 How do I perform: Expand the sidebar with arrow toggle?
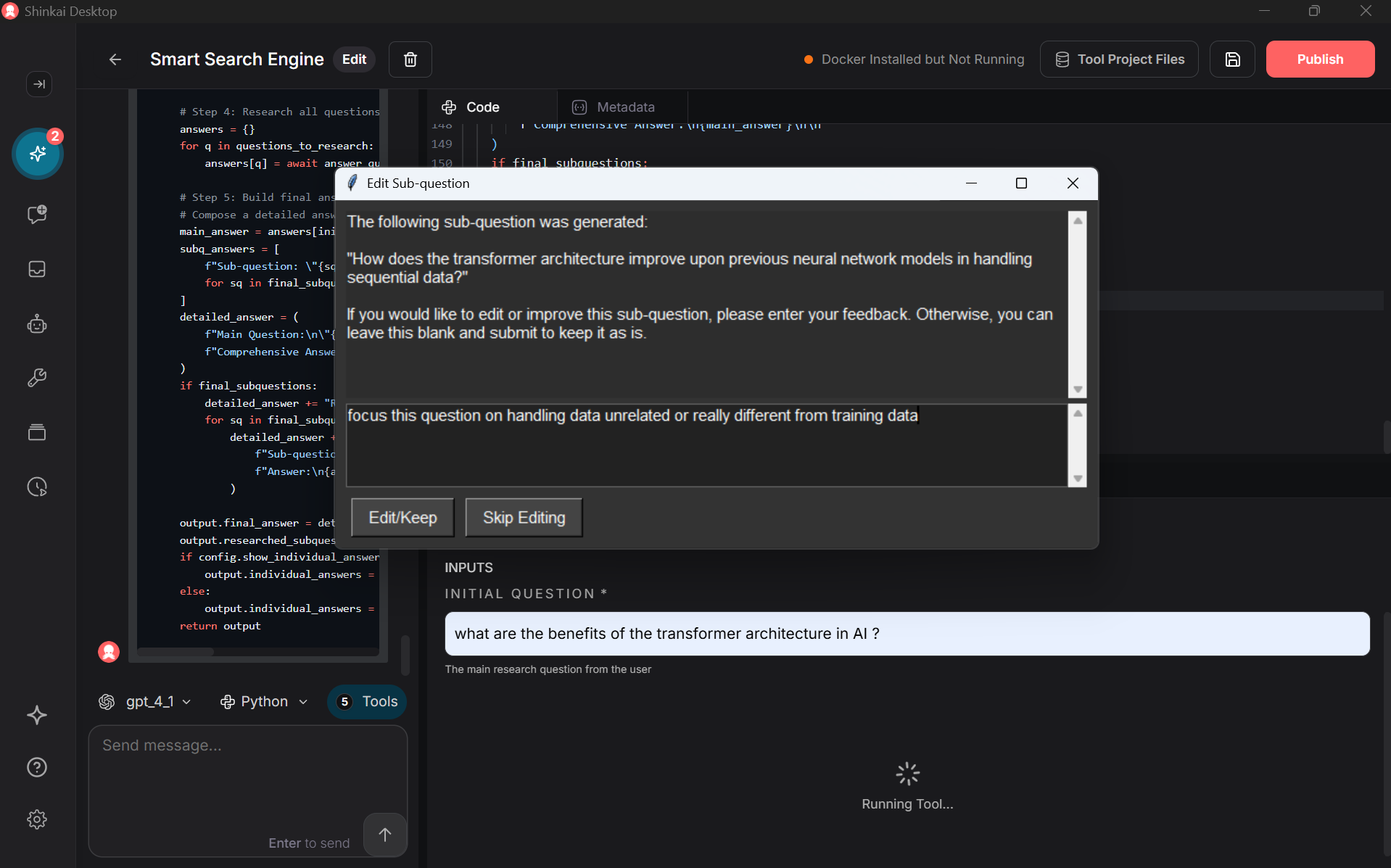[39, 84]
